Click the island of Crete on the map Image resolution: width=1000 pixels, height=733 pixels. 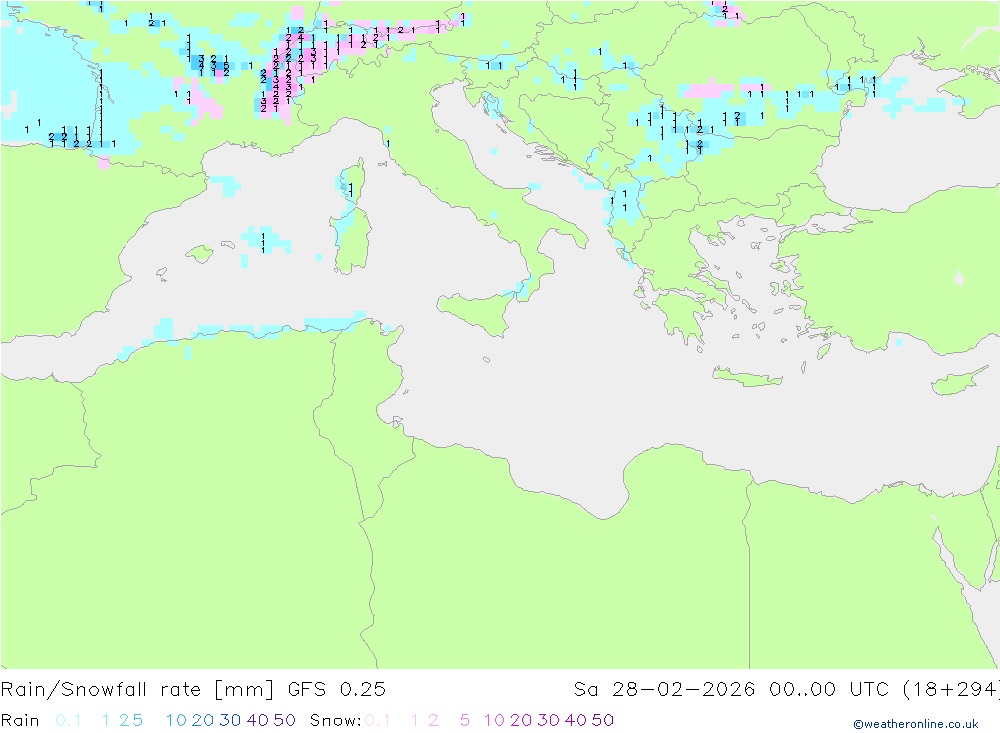[x=747, y=378]
